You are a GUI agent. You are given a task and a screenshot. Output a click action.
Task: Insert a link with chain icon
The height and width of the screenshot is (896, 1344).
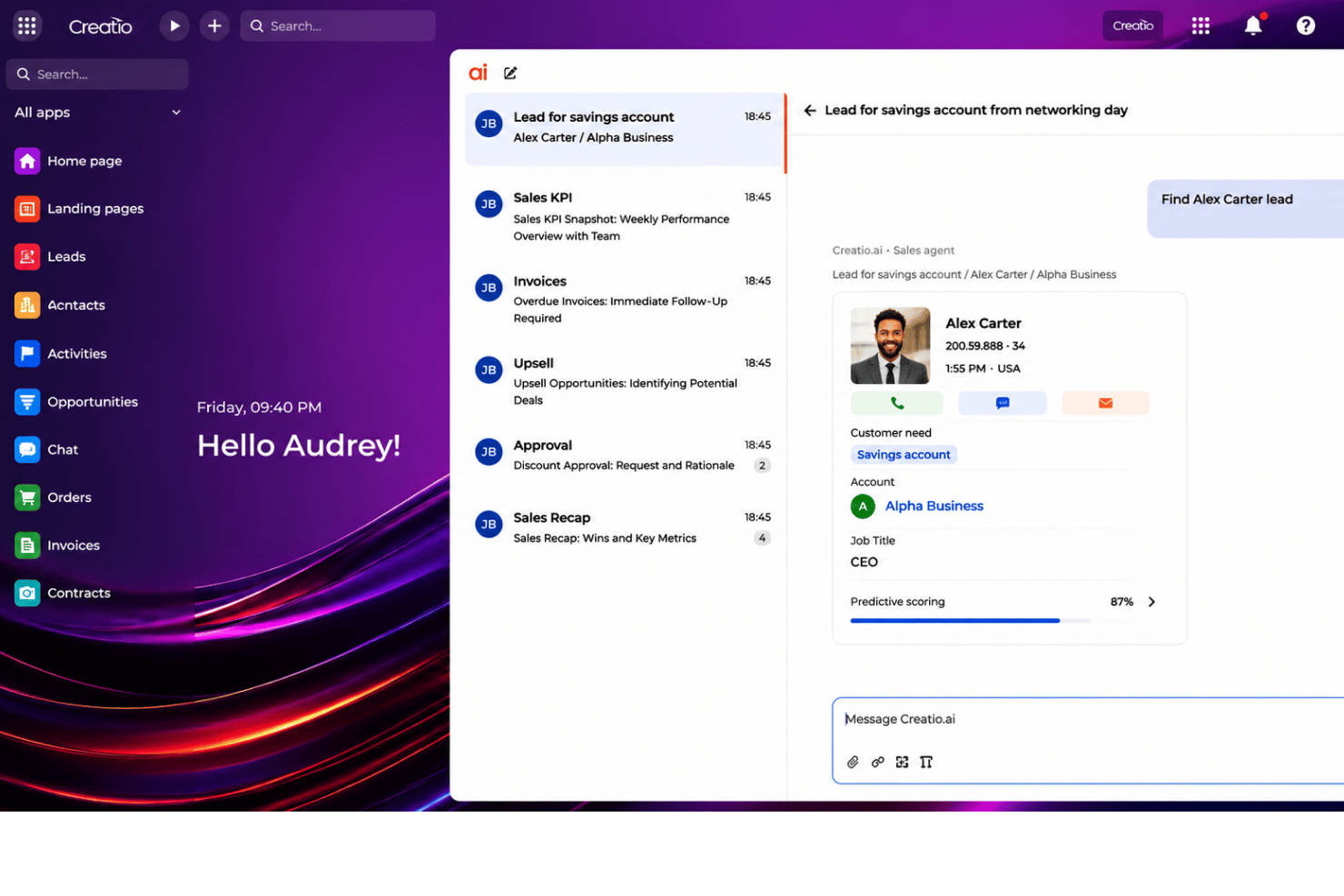[x=877, y=763]
